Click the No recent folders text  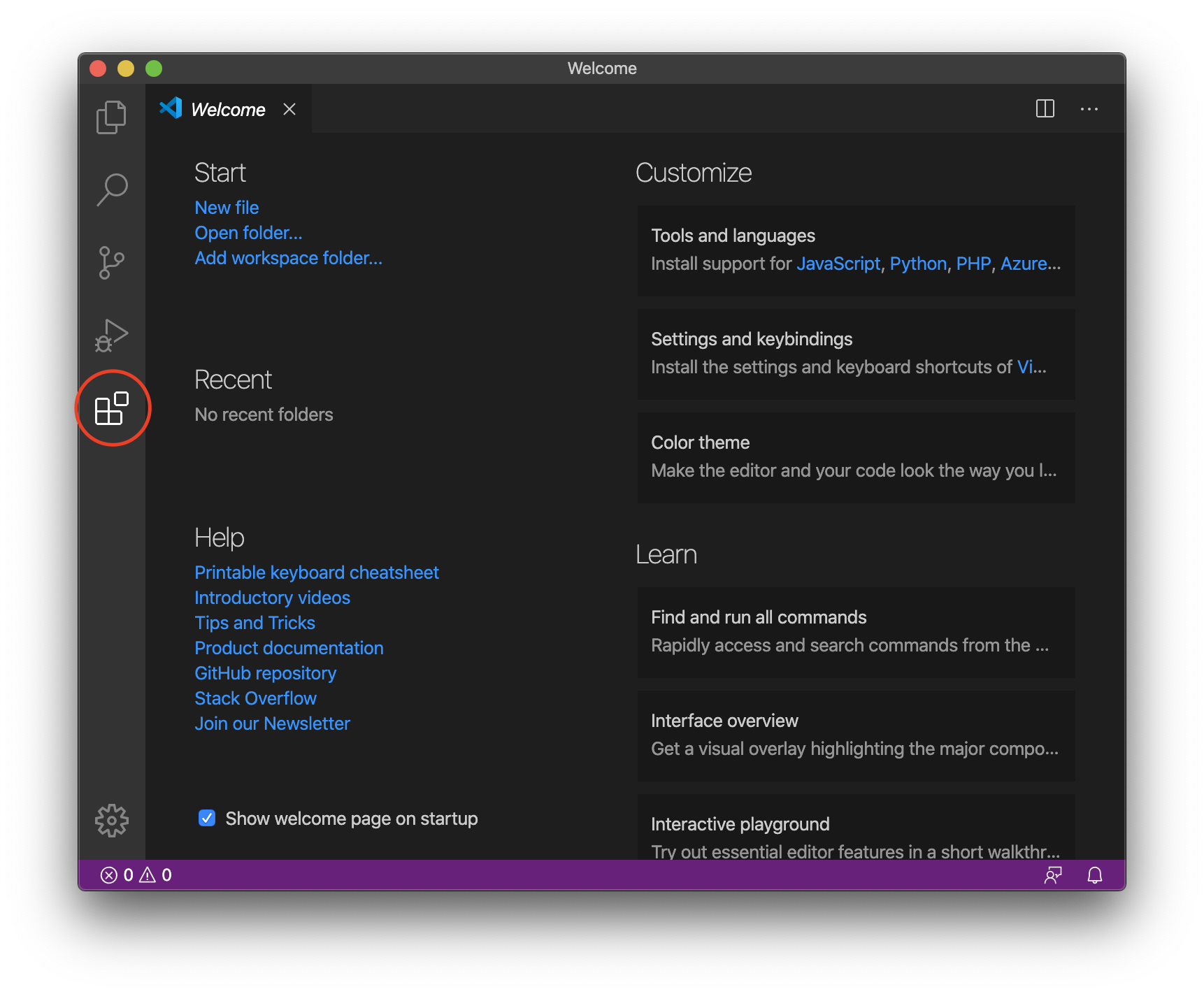(264, 415)
